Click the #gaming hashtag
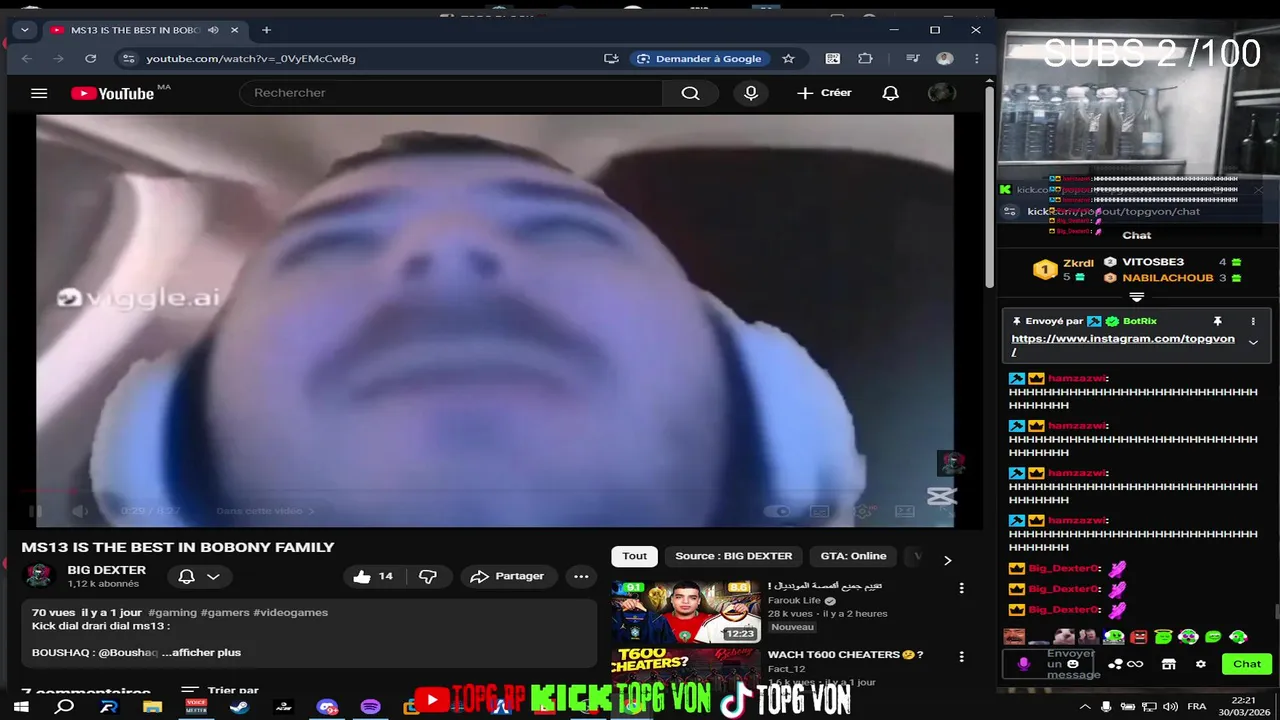 [x=172, y=612]
